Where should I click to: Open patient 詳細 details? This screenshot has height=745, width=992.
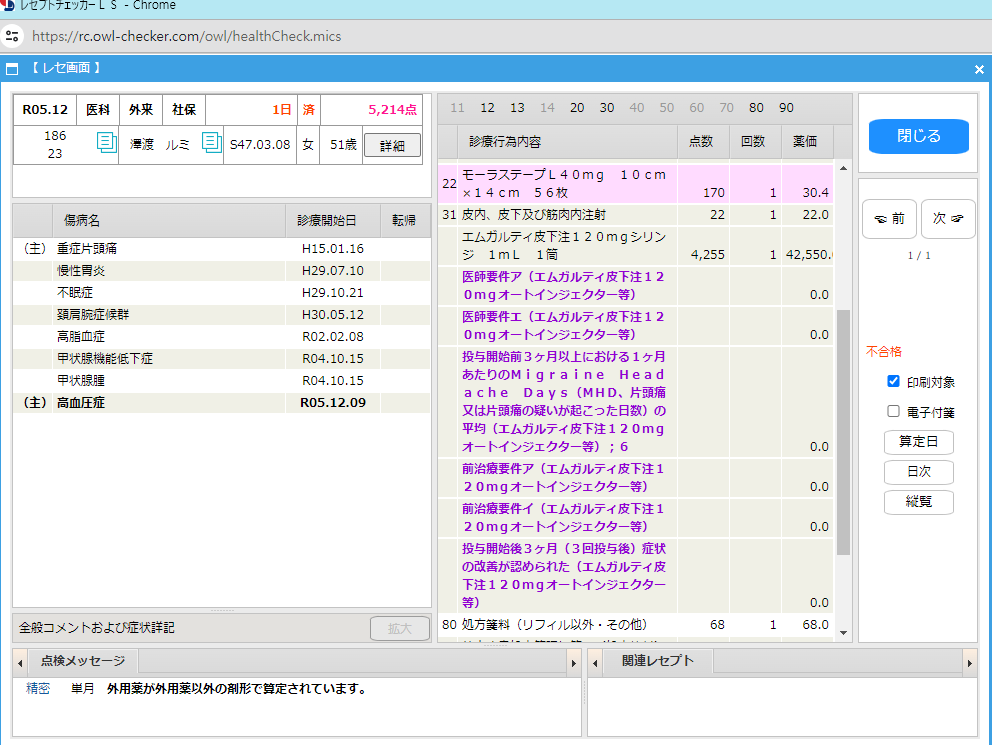[x=392, y=145]
